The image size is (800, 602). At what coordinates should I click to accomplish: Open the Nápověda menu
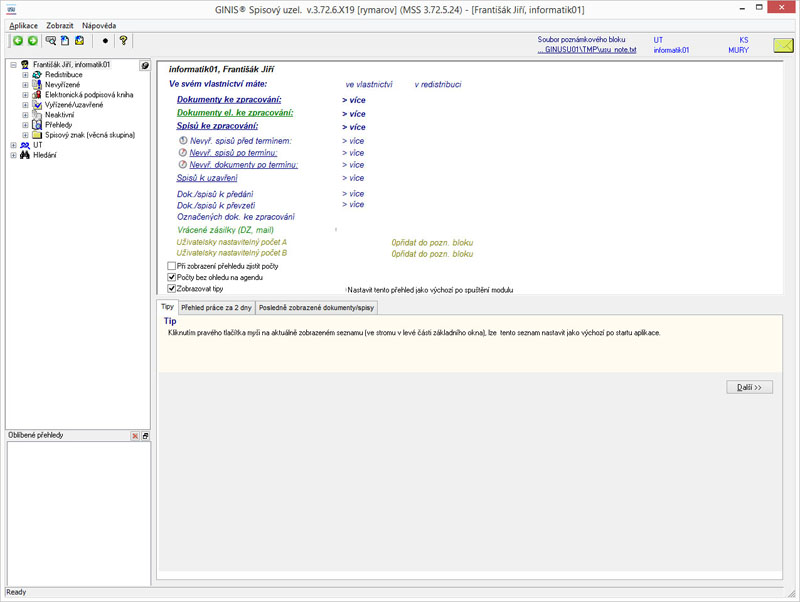click(x=99, y=26)
